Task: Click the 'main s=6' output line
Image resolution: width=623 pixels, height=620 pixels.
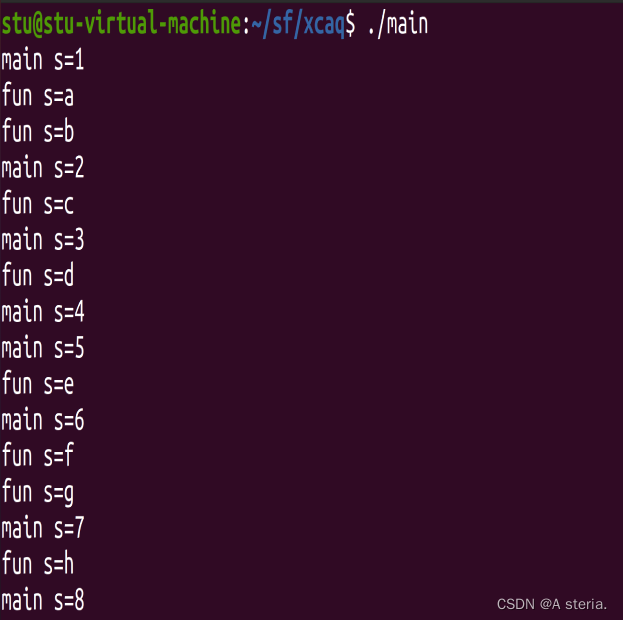Action: coord(43,420)
